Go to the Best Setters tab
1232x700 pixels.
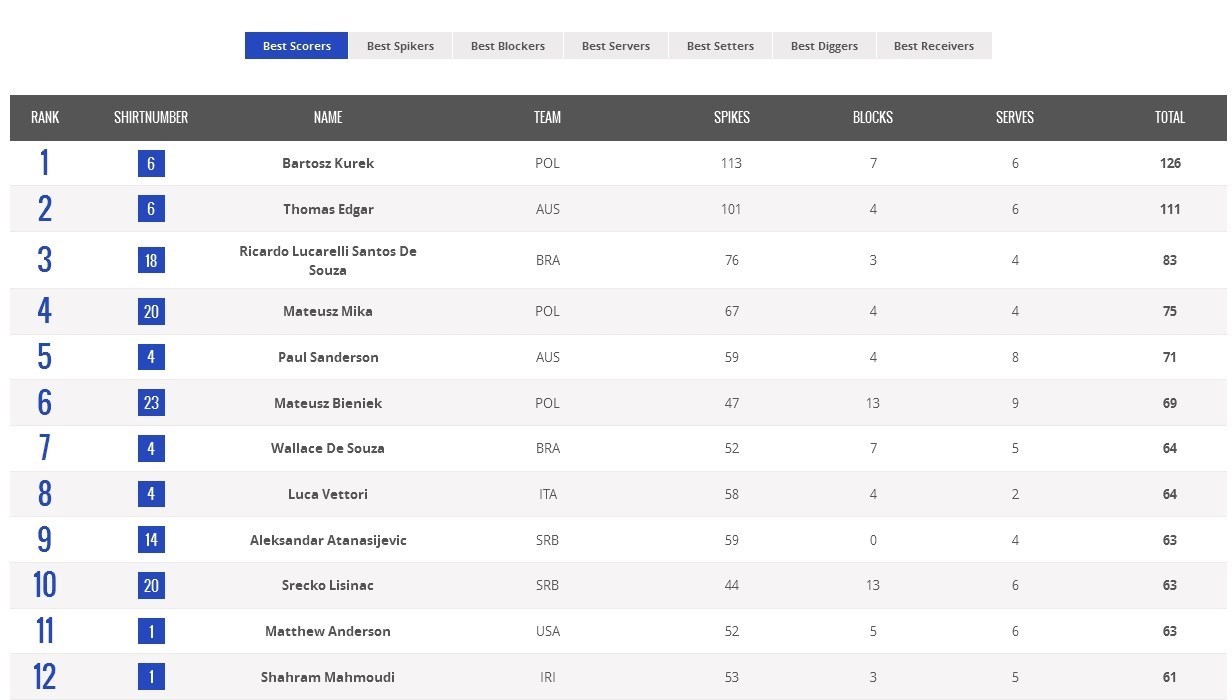point(720,46)
